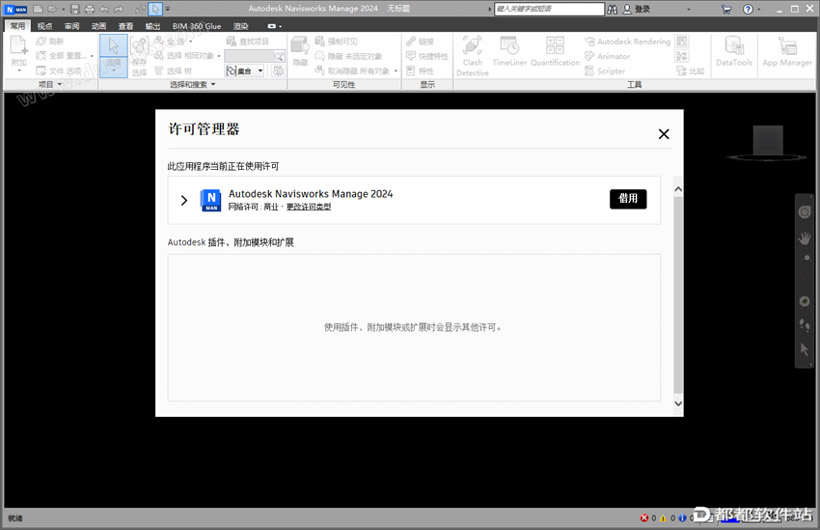
Task: Switch to the 输出 (Output) ribbon tab
Action: [153, 26]
